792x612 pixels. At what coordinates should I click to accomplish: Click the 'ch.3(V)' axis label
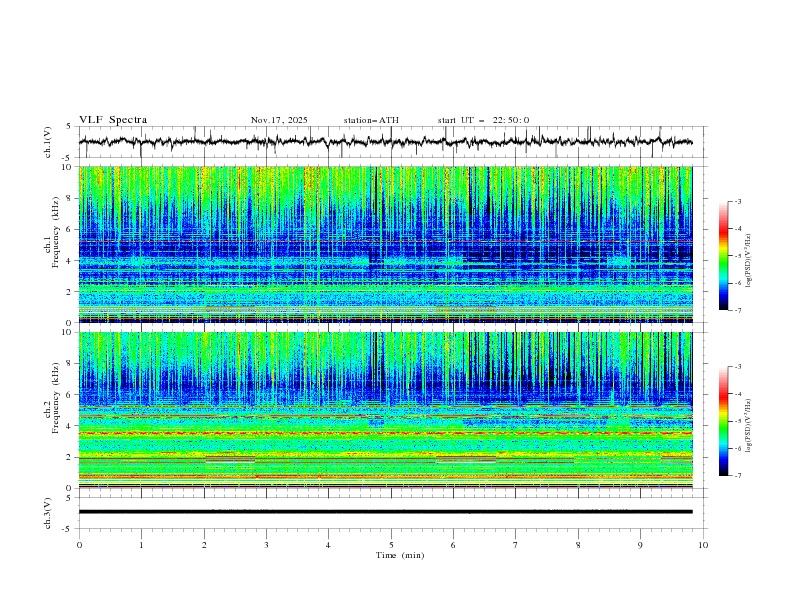[x=47, y=513]
